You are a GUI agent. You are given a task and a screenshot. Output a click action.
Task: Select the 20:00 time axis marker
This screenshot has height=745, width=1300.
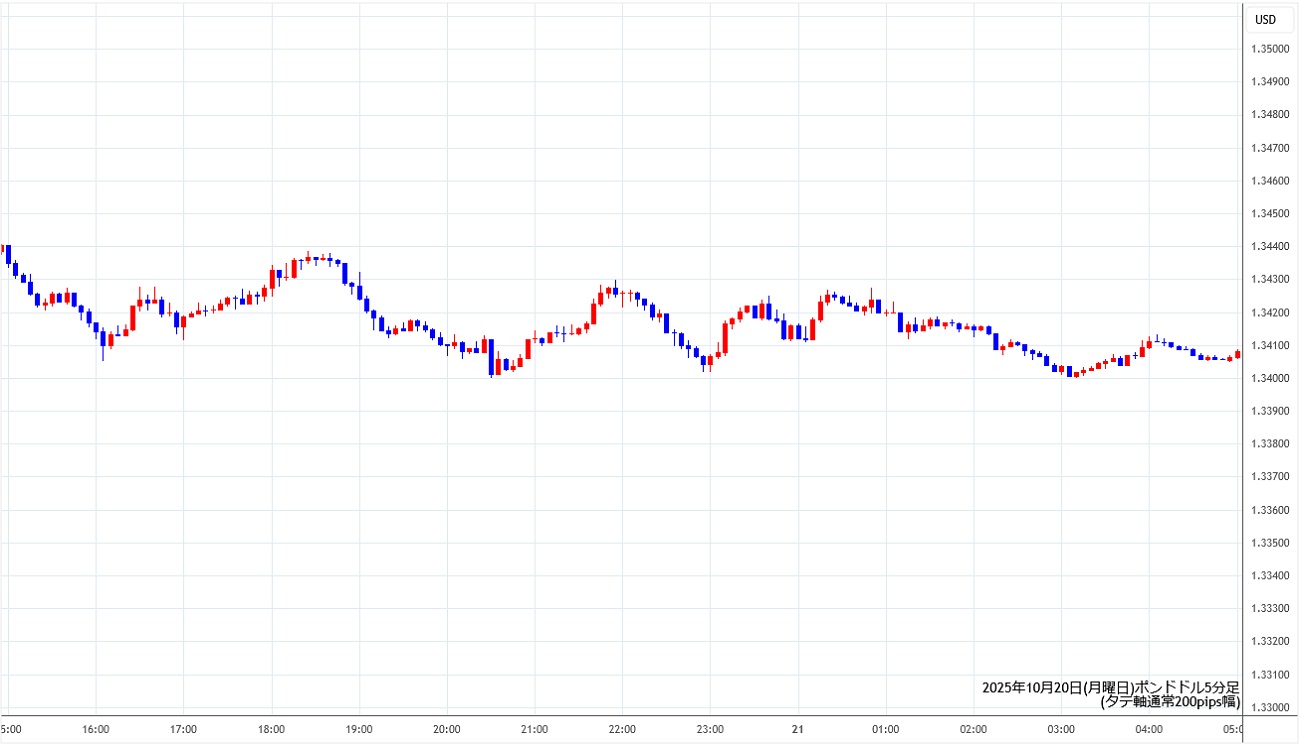click(447, 729)
